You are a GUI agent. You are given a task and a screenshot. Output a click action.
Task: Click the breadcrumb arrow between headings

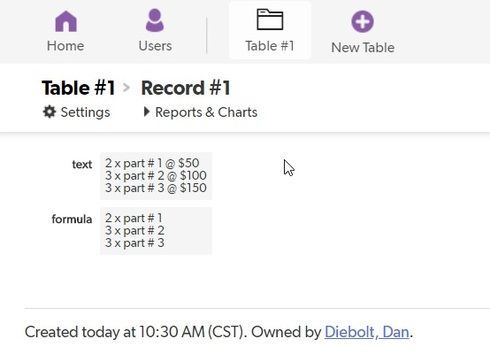(x=126, y=88)
